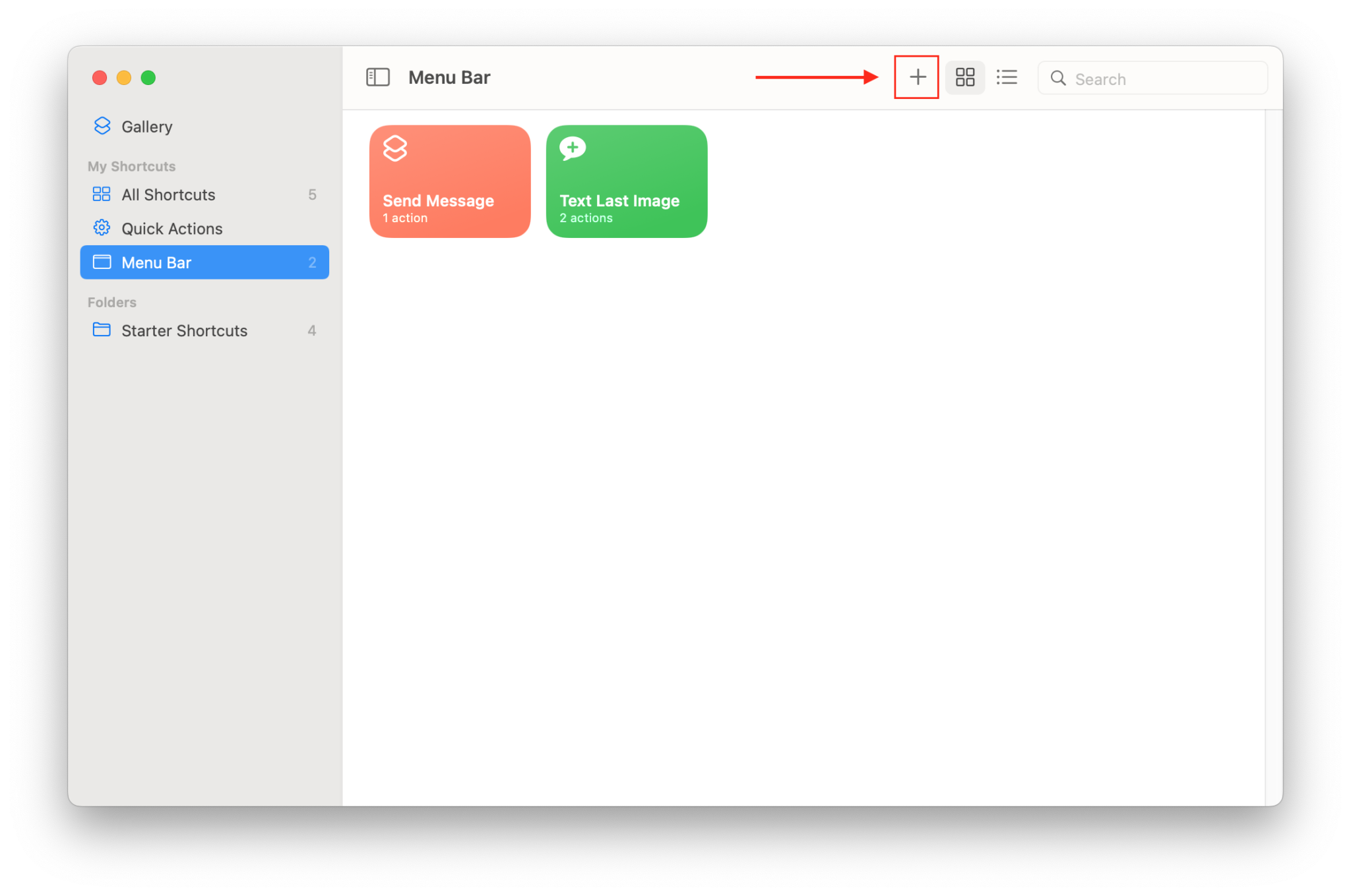Click the All Shortcuts grid icon
The width and height of the screenshot is (1351, 896).
(x=102, y=194)
